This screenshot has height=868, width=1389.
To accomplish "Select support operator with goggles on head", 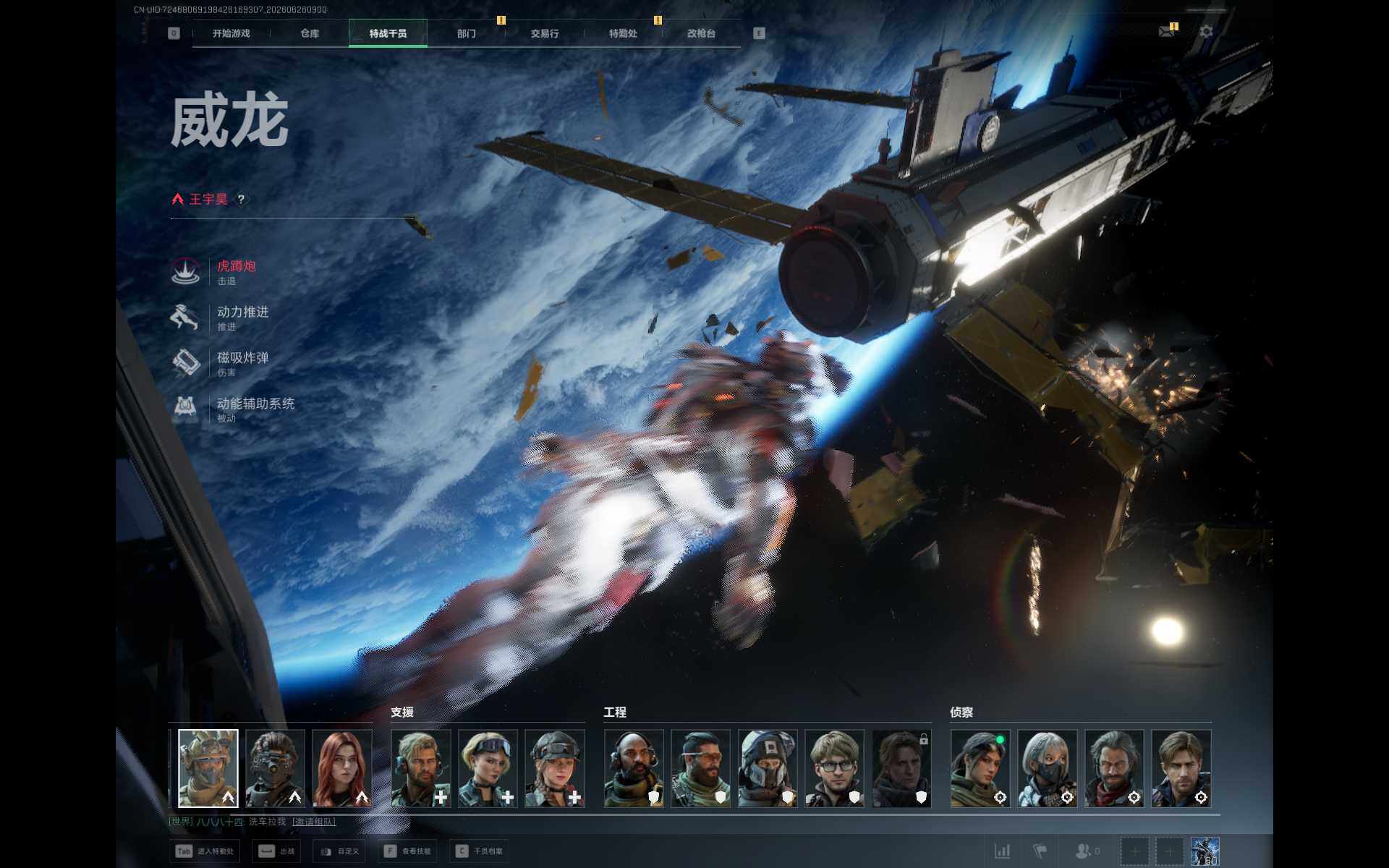I will (x=488, y=768).
